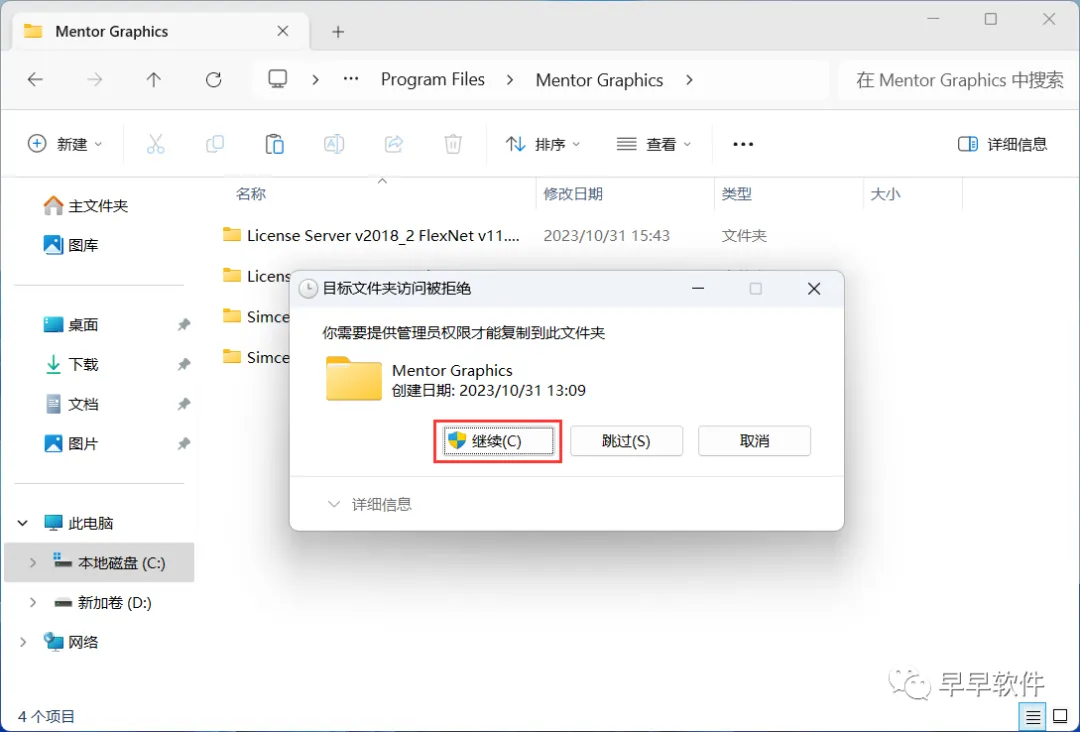Select License Server v2018_2 FlexNet folder

point(372,236)
